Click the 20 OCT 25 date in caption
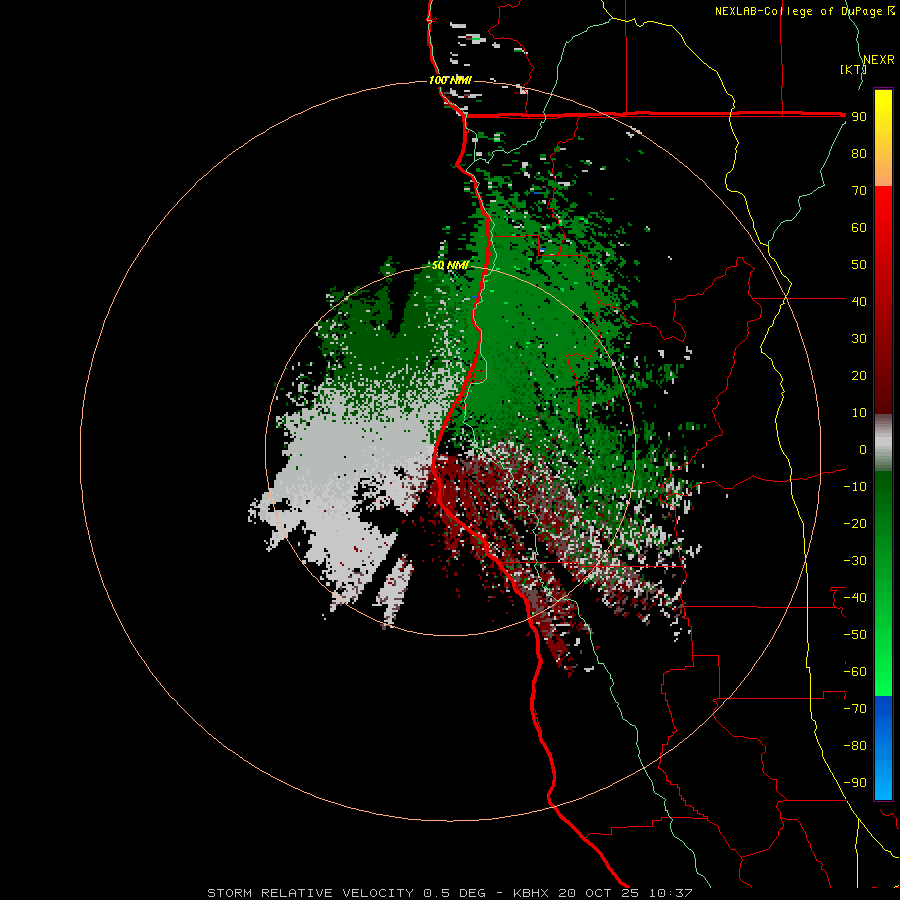 pyautogui.click(x=599, y=893)
